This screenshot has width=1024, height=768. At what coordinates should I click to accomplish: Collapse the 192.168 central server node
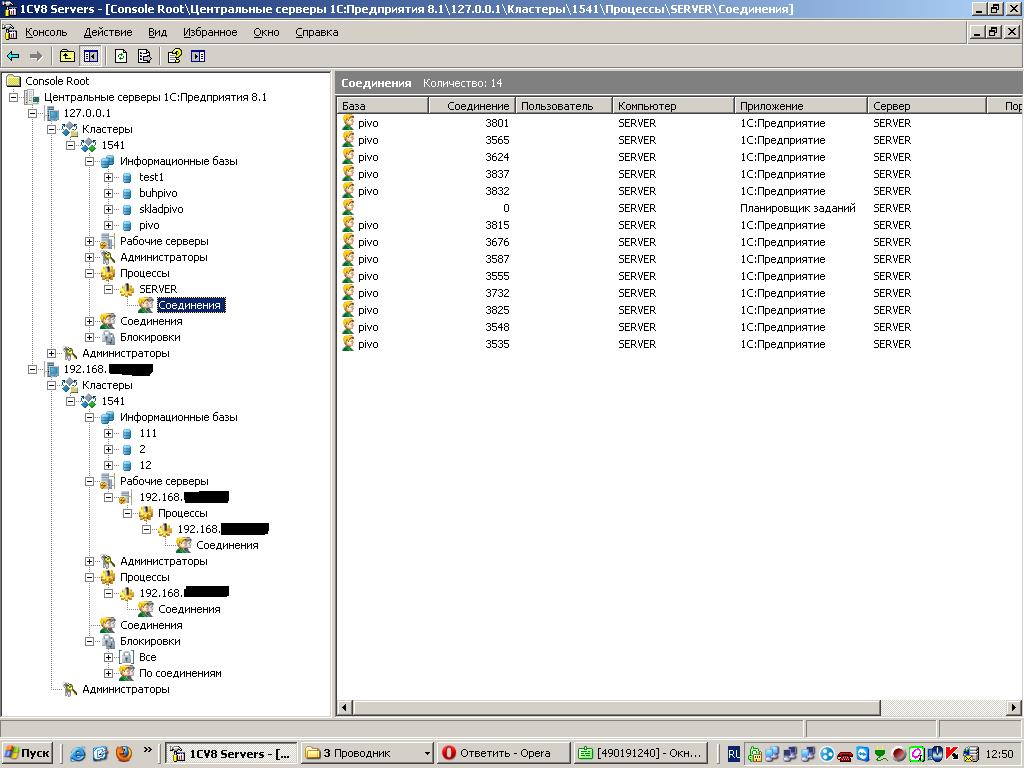point(32,369)
